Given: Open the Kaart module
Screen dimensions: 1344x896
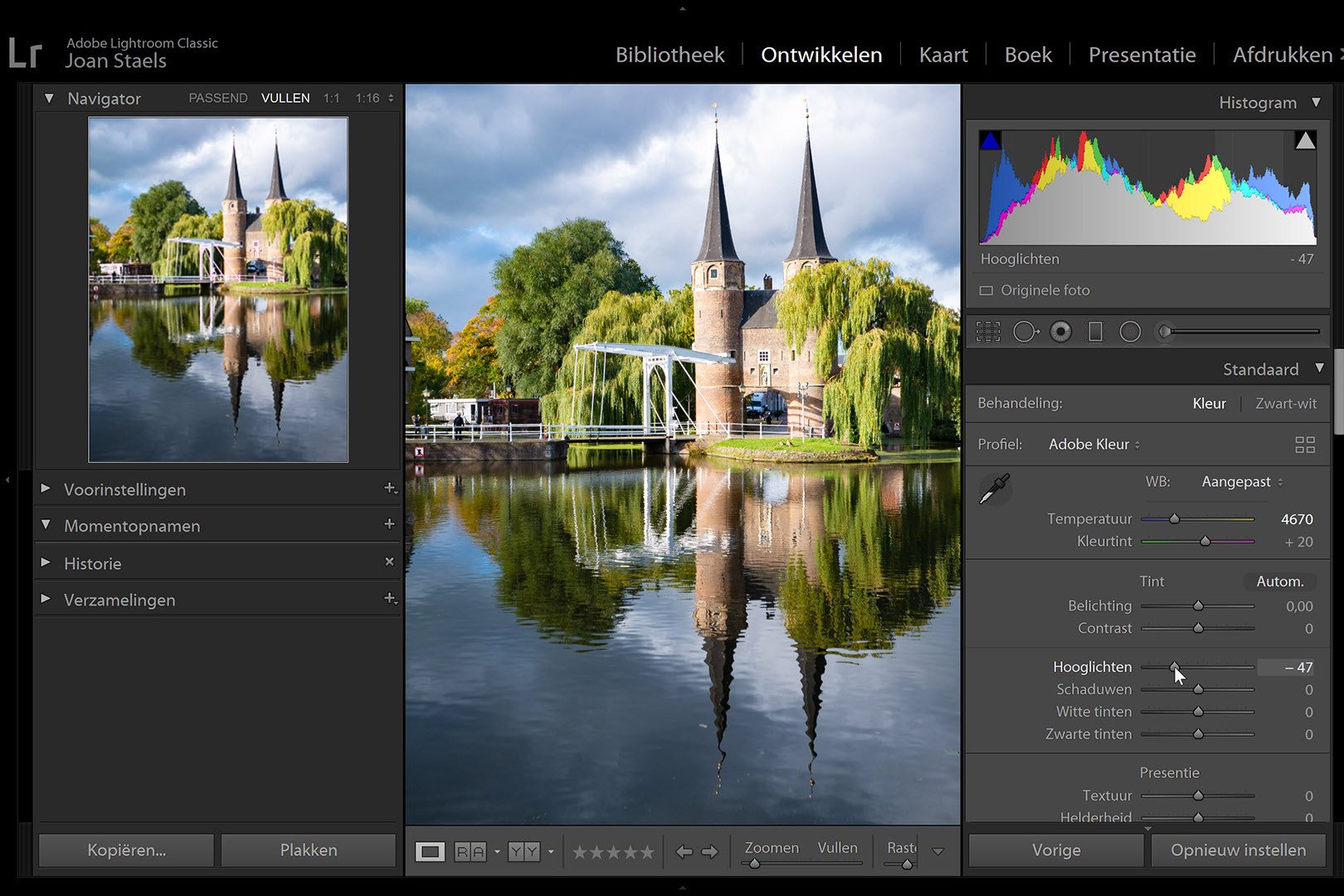Looking at the screenshot, I should [x=943, y=55].
